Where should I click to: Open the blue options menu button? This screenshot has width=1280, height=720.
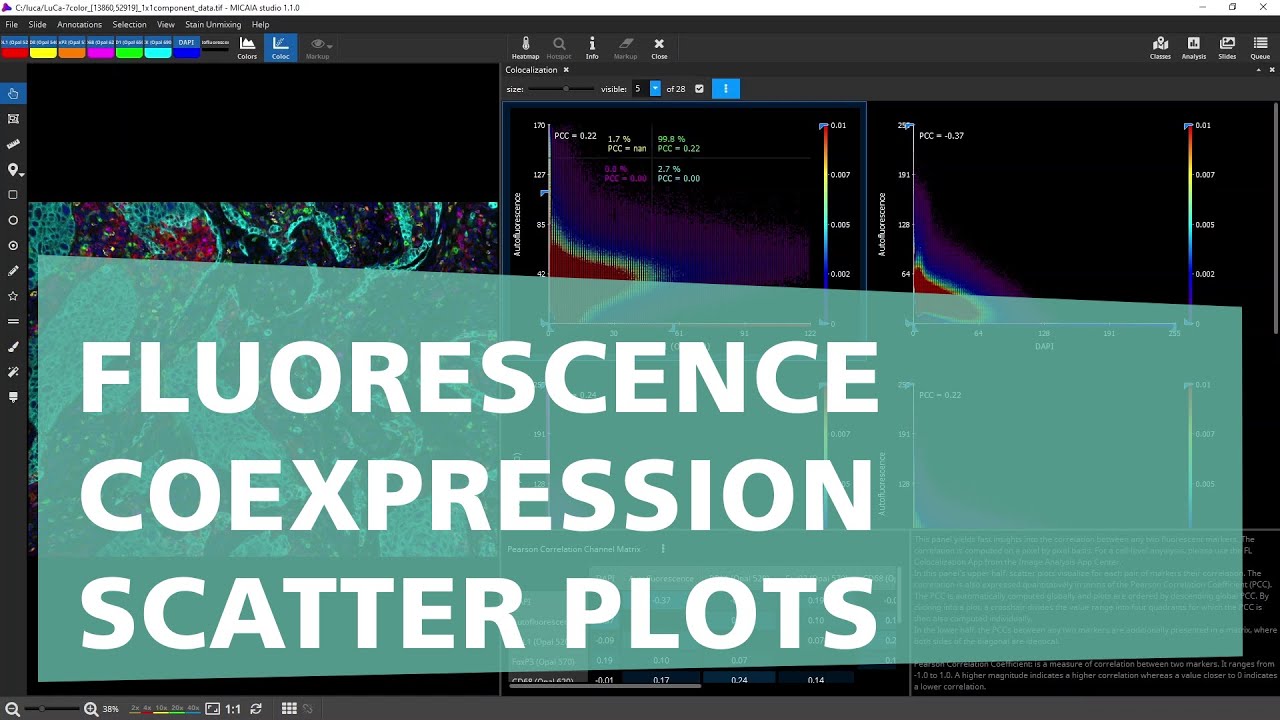[726, 89]
